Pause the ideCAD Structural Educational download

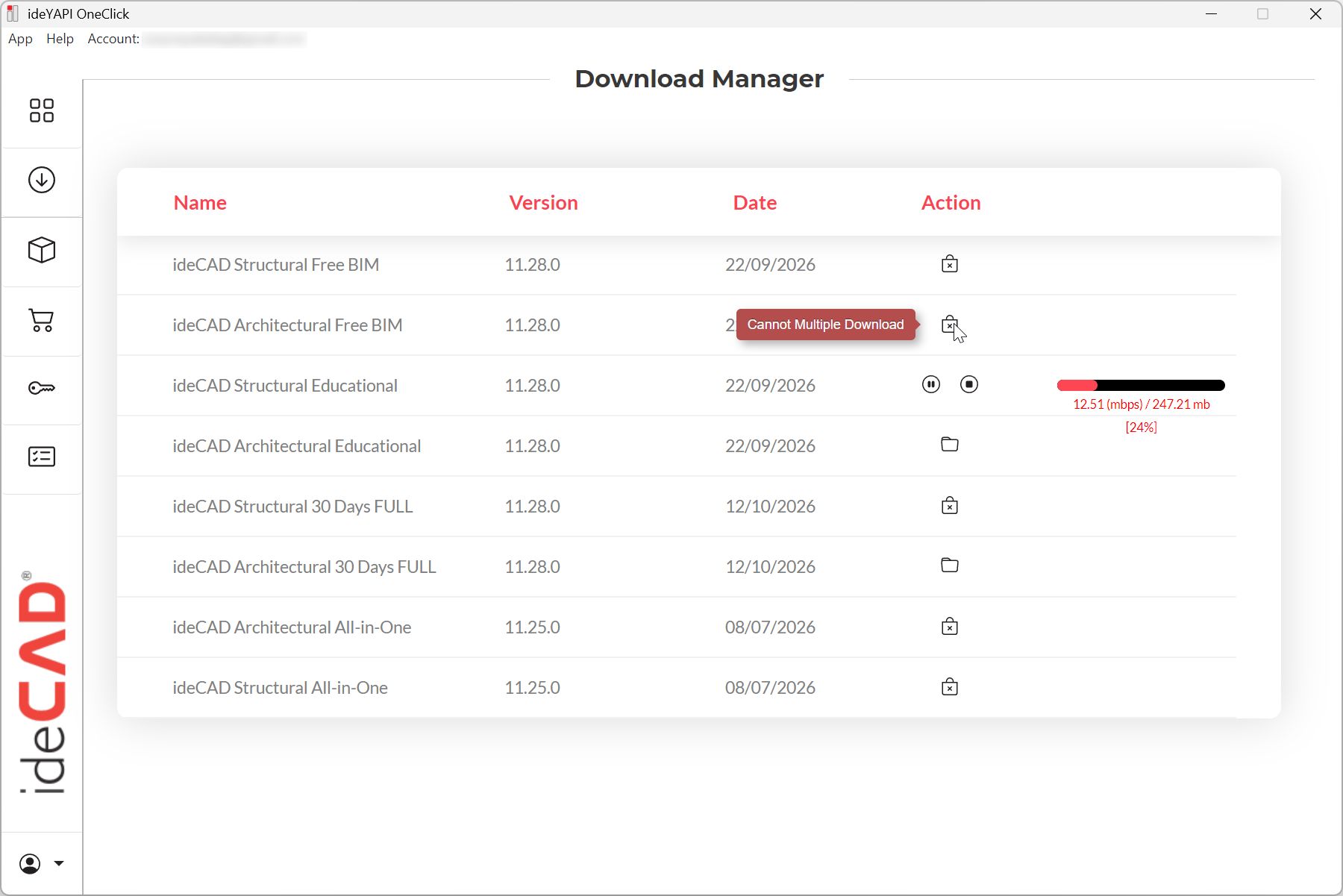[x=931, y=384]
